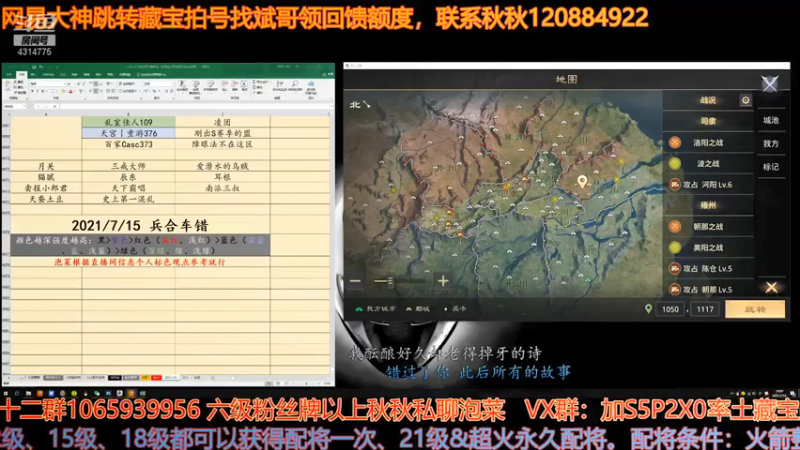Click the orange icon beside 朝那之战
This screenshot has width=800, height=450.
(x=674, y=226)
